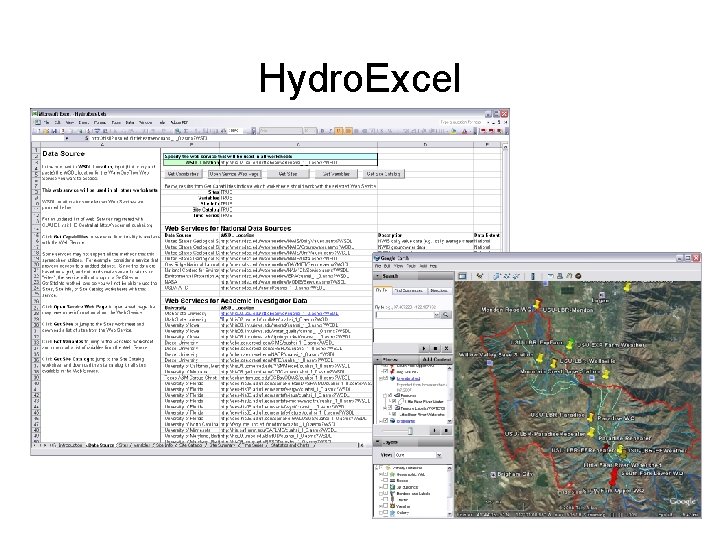Collapse the Search panel triangle
720x540 pixels.
377,276
